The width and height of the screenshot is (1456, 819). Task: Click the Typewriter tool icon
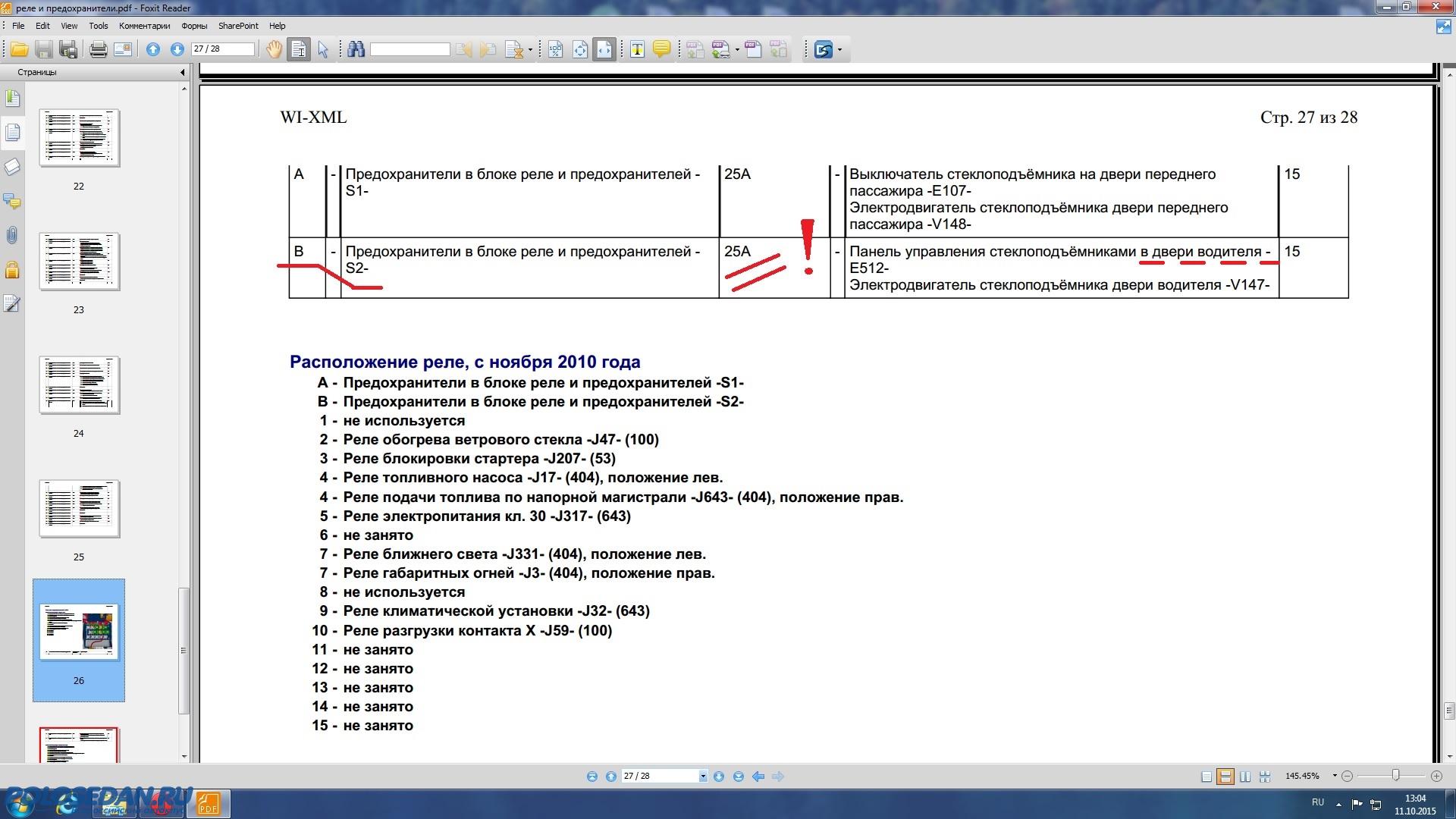[637, 50]
